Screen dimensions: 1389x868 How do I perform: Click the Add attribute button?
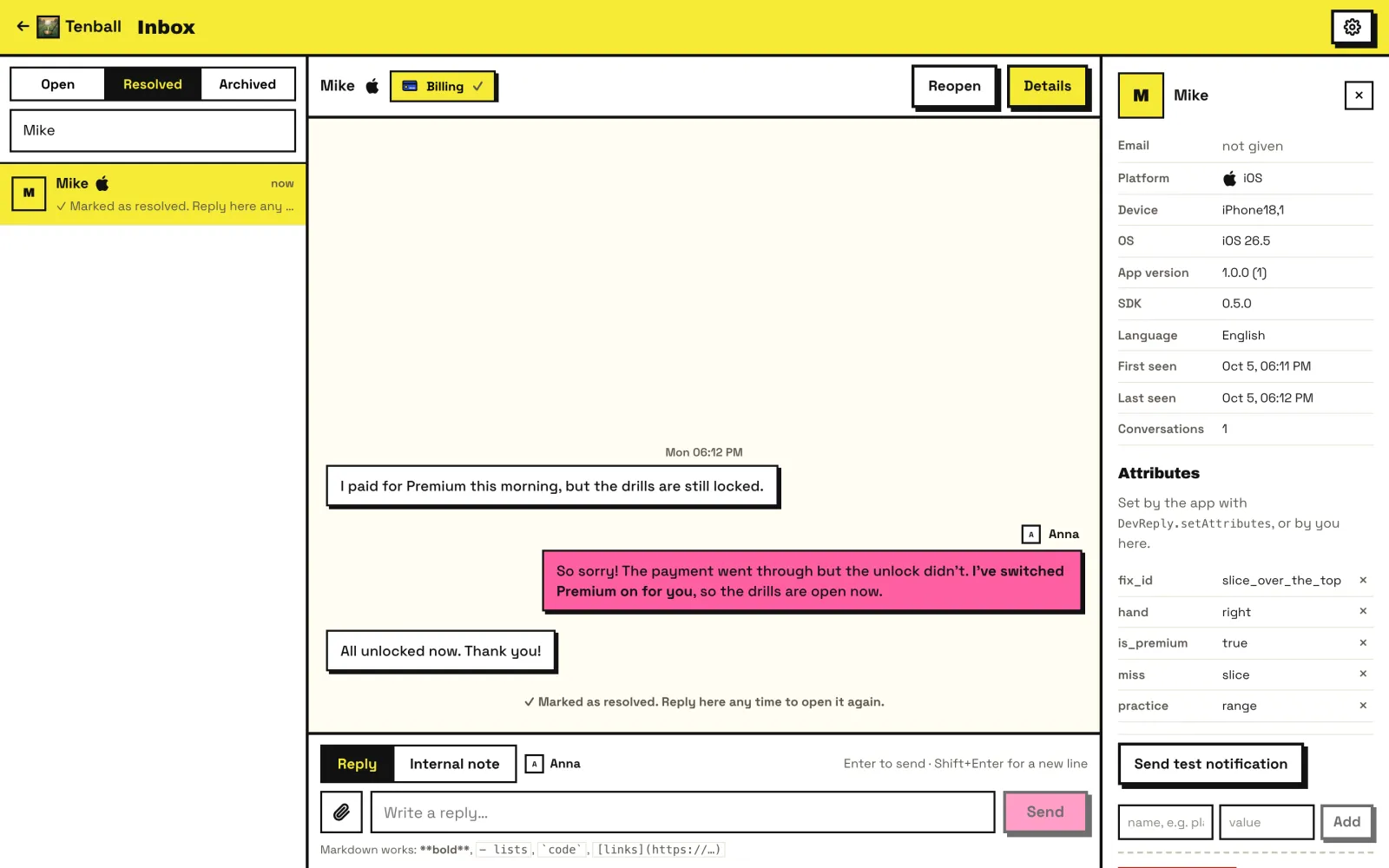[1346, 822]
